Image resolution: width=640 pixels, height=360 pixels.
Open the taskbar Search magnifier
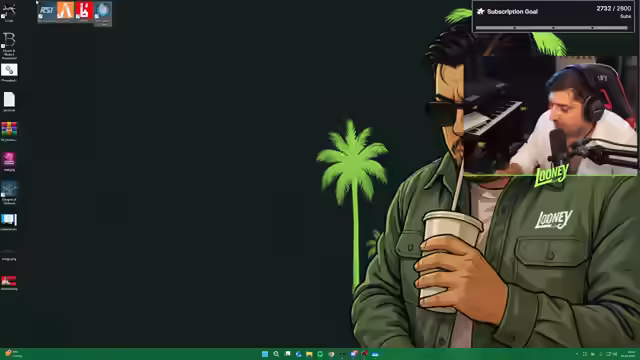tap(276, 354)
